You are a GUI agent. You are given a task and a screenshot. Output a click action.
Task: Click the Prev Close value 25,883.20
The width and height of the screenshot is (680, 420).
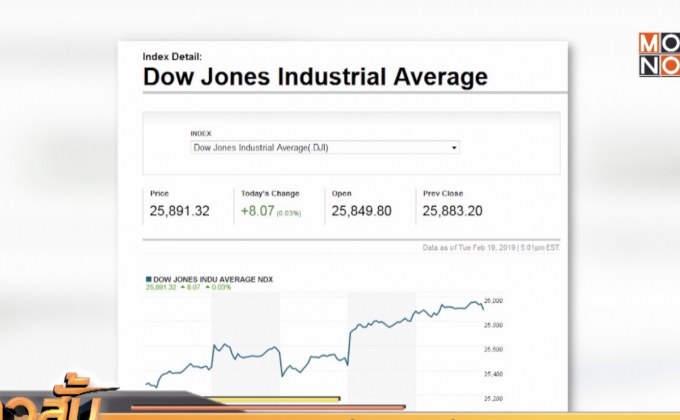452,211
